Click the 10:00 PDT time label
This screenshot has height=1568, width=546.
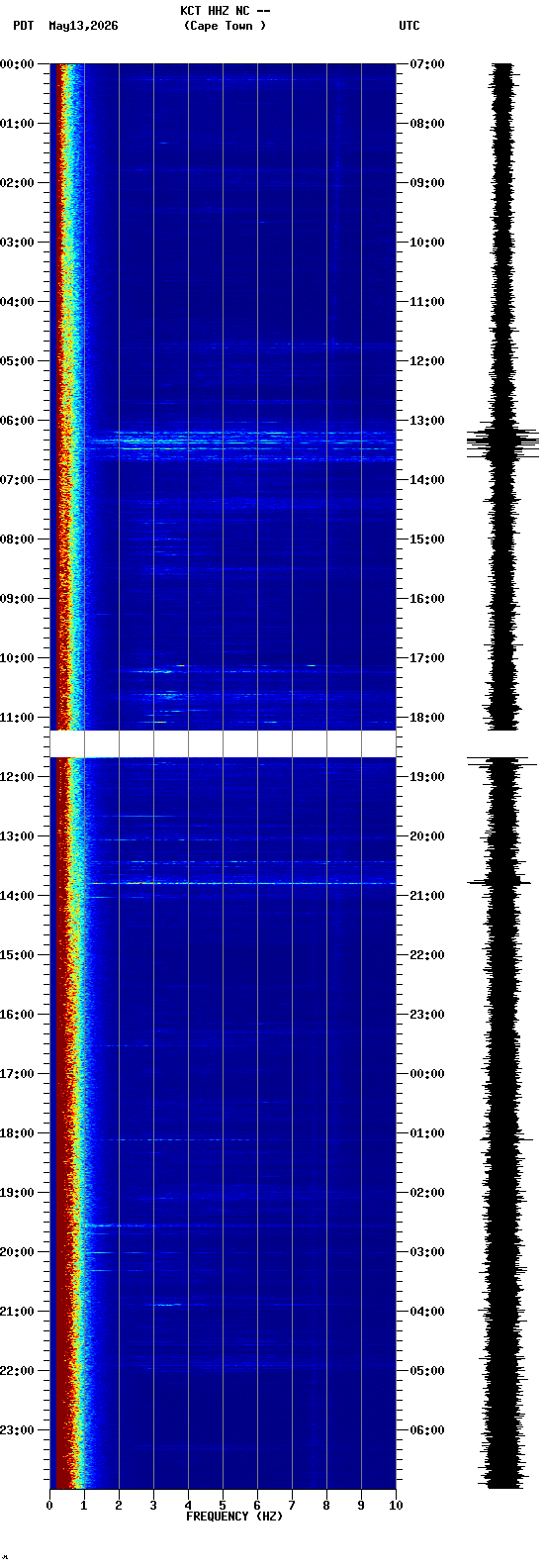pos(18,658)
